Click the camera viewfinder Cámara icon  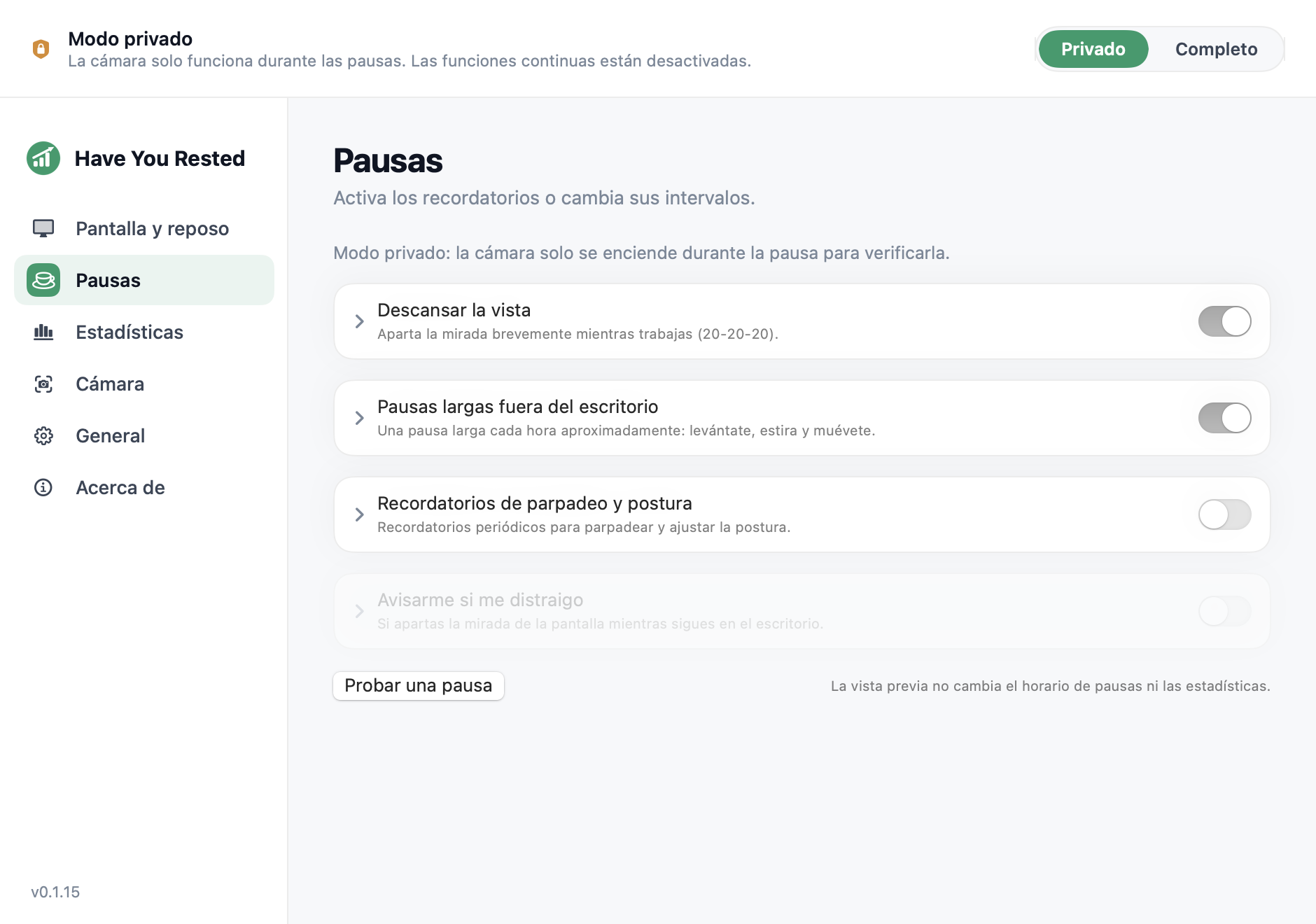(x=43, y=384)
